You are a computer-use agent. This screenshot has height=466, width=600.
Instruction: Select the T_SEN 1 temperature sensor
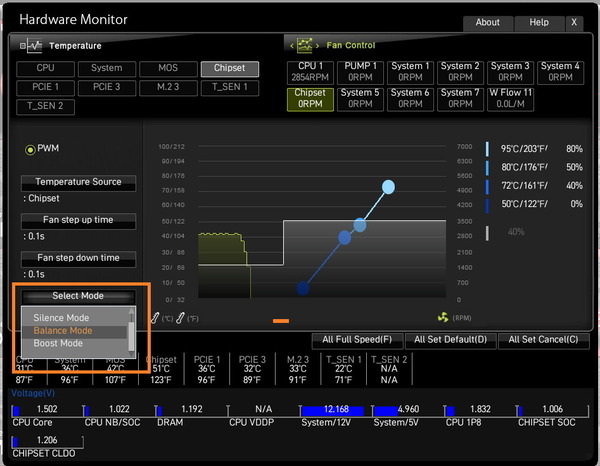230,88
